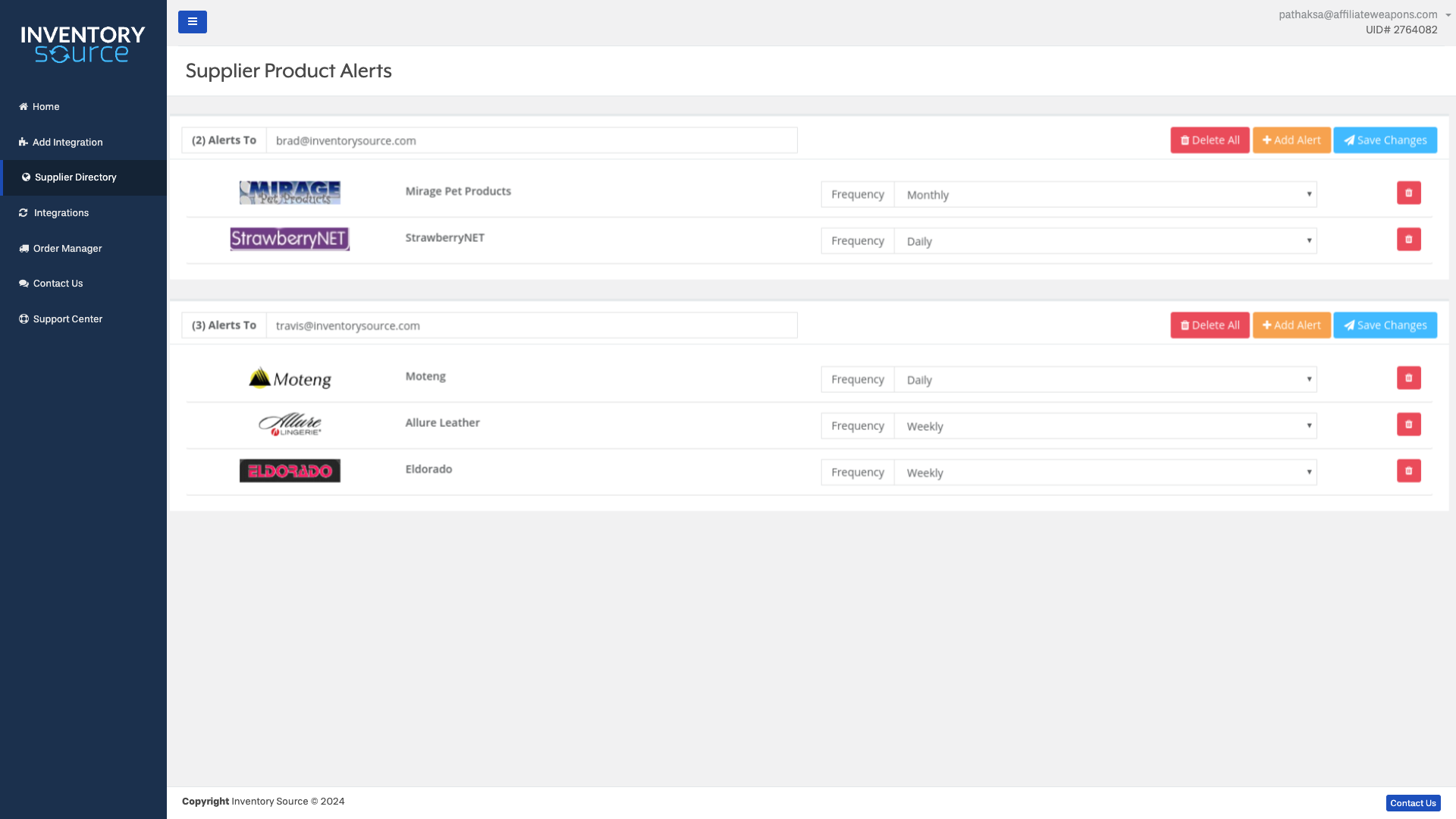Click the email field containing travis@inventorysource.com
The height and width of the screenshot is (819, 1456).
pyautogui.click(x=531, y=325)
